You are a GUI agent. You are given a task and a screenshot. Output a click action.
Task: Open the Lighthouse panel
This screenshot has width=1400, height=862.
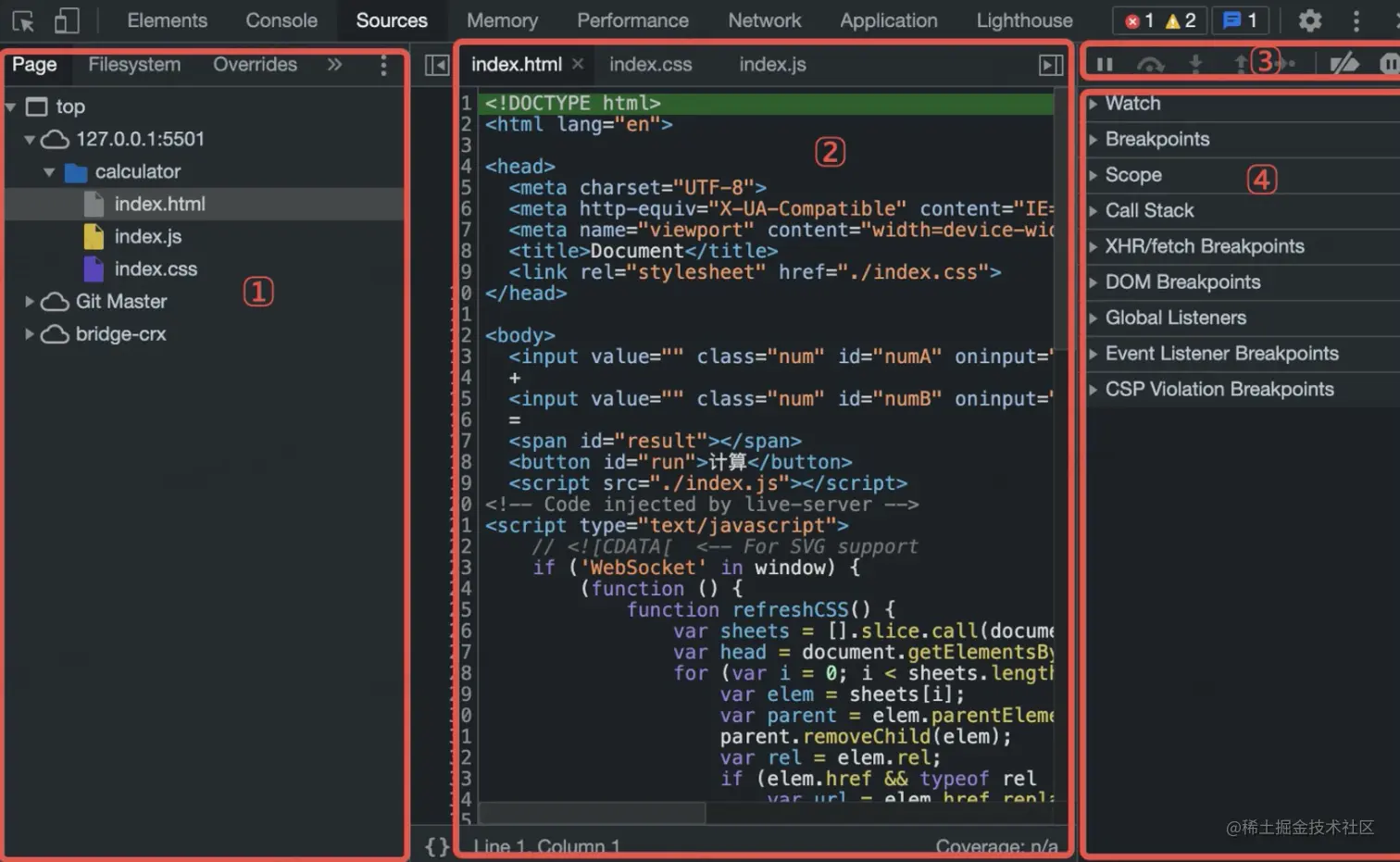[1024, 20]
